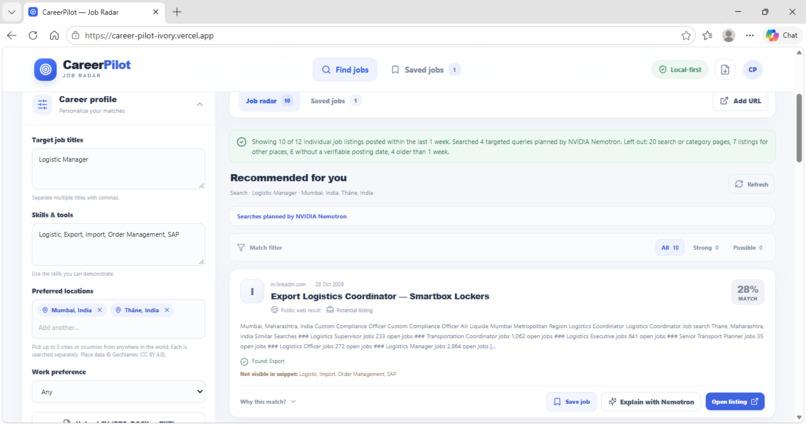The image size is (806, 425).
Task: Open Searches planned by NVIDIA Nemotron
Action: (x=292, y=216)
